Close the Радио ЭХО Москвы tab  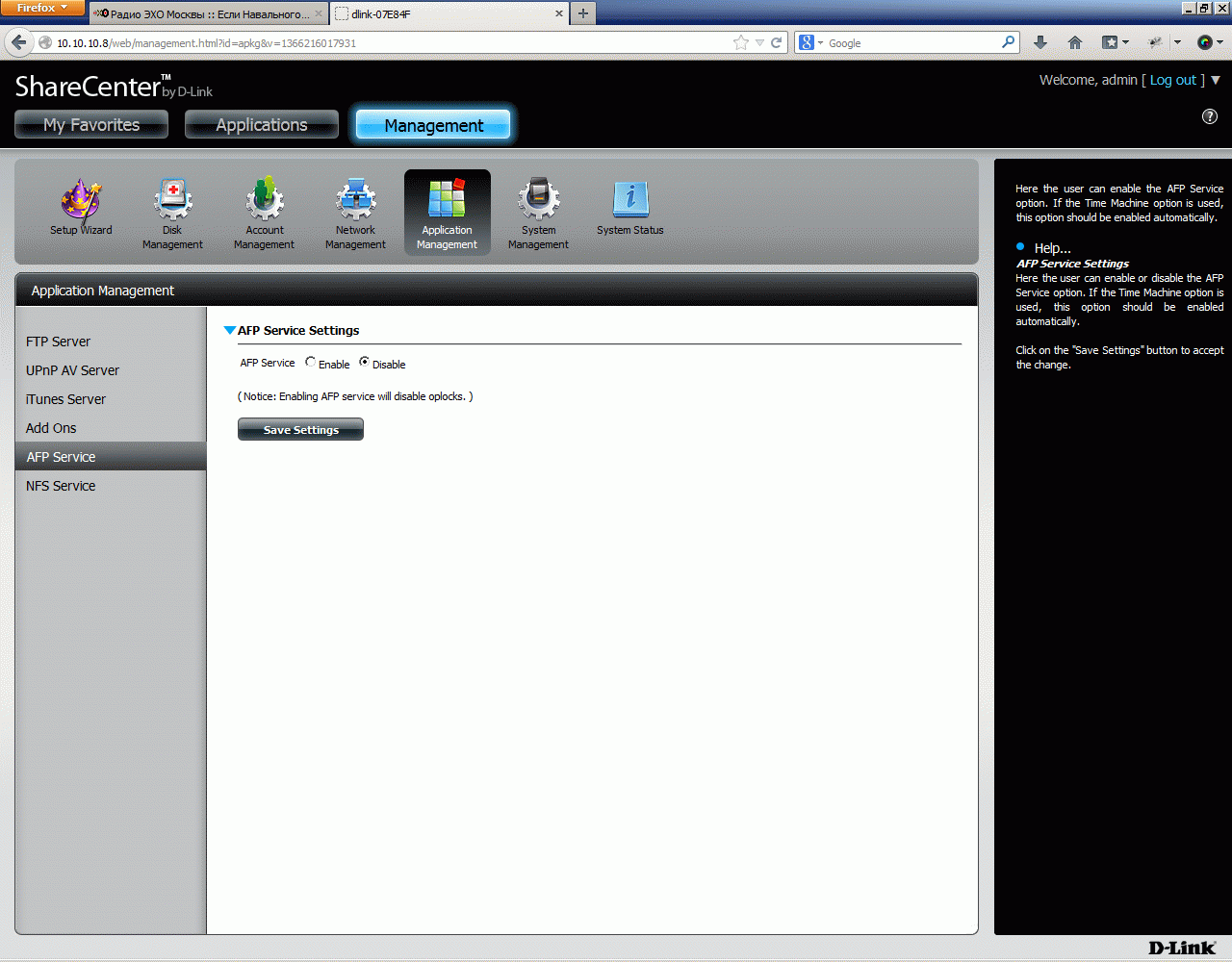point(320,14)
